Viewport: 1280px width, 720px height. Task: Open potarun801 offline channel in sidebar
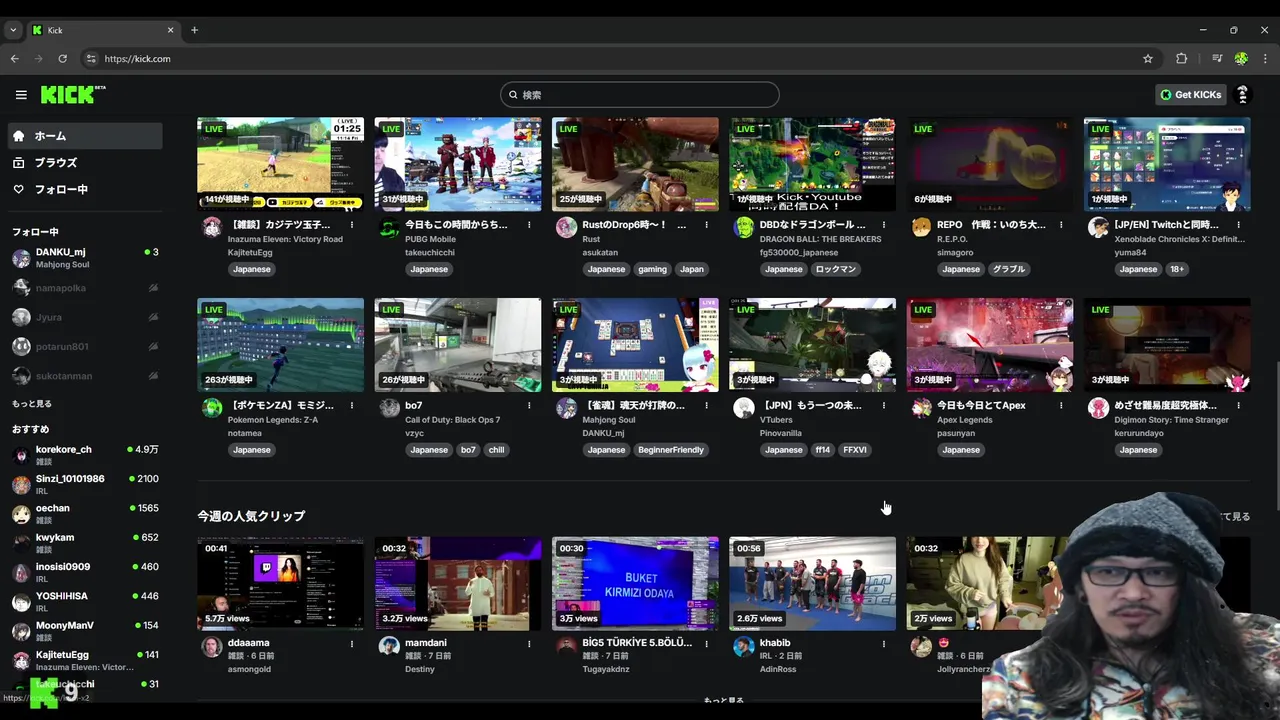(x=85, y=347)
